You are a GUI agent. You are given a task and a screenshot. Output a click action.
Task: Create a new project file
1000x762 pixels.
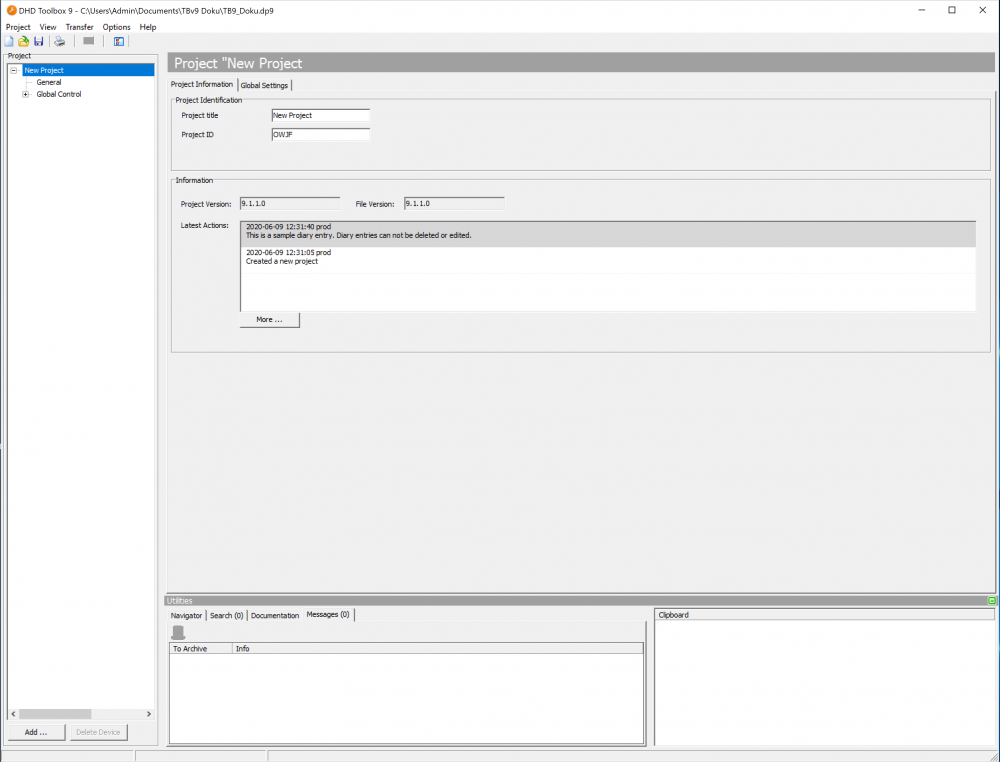[10, 41]
